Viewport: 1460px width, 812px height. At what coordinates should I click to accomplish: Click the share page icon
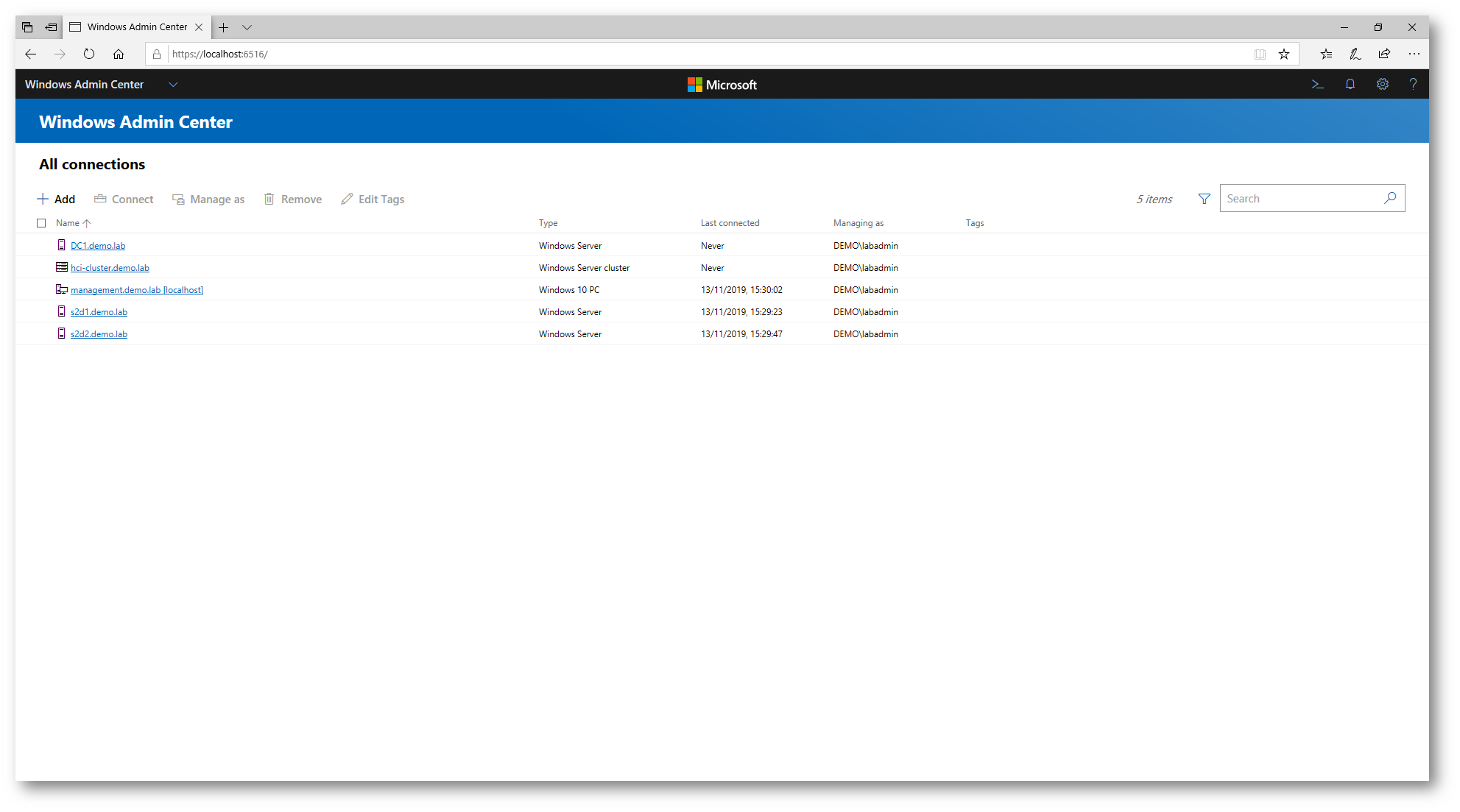point(1385,54)
